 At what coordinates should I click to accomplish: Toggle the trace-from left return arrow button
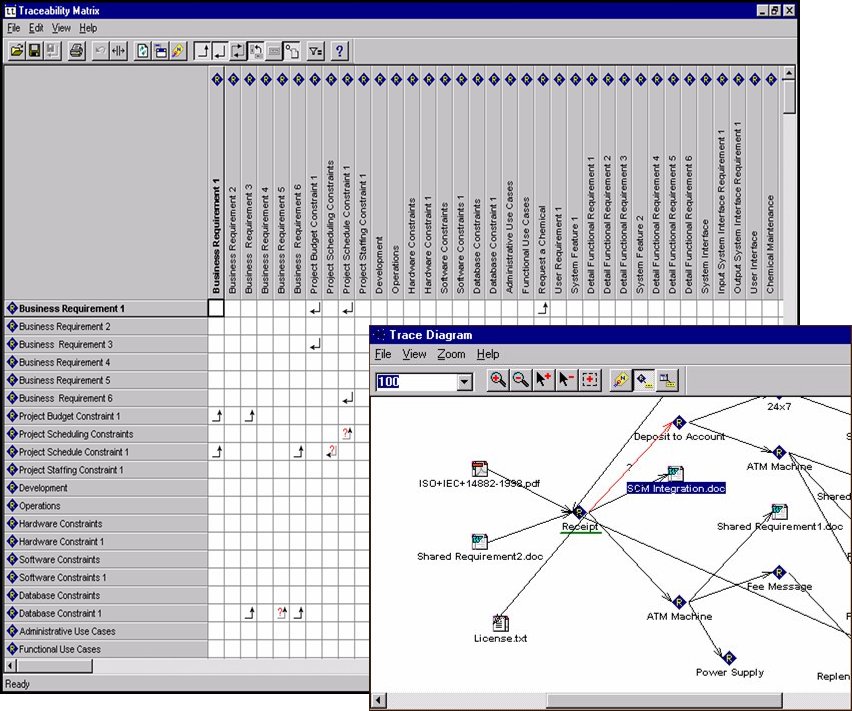click(x=220, y=51)
